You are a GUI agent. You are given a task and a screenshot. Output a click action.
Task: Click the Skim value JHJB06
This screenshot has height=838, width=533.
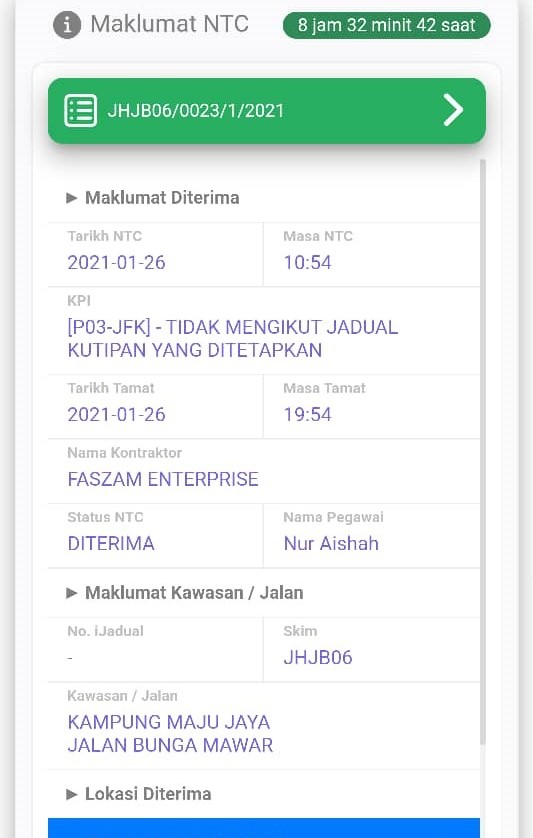pos(318,657)
